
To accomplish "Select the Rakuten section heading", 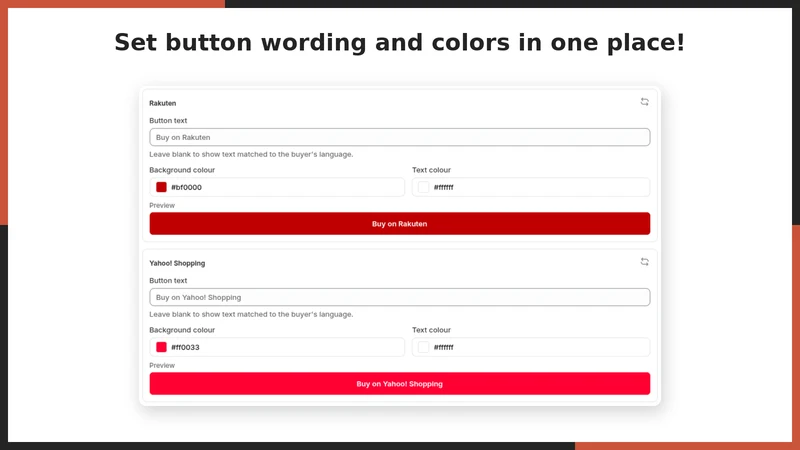I will (163, 103).
